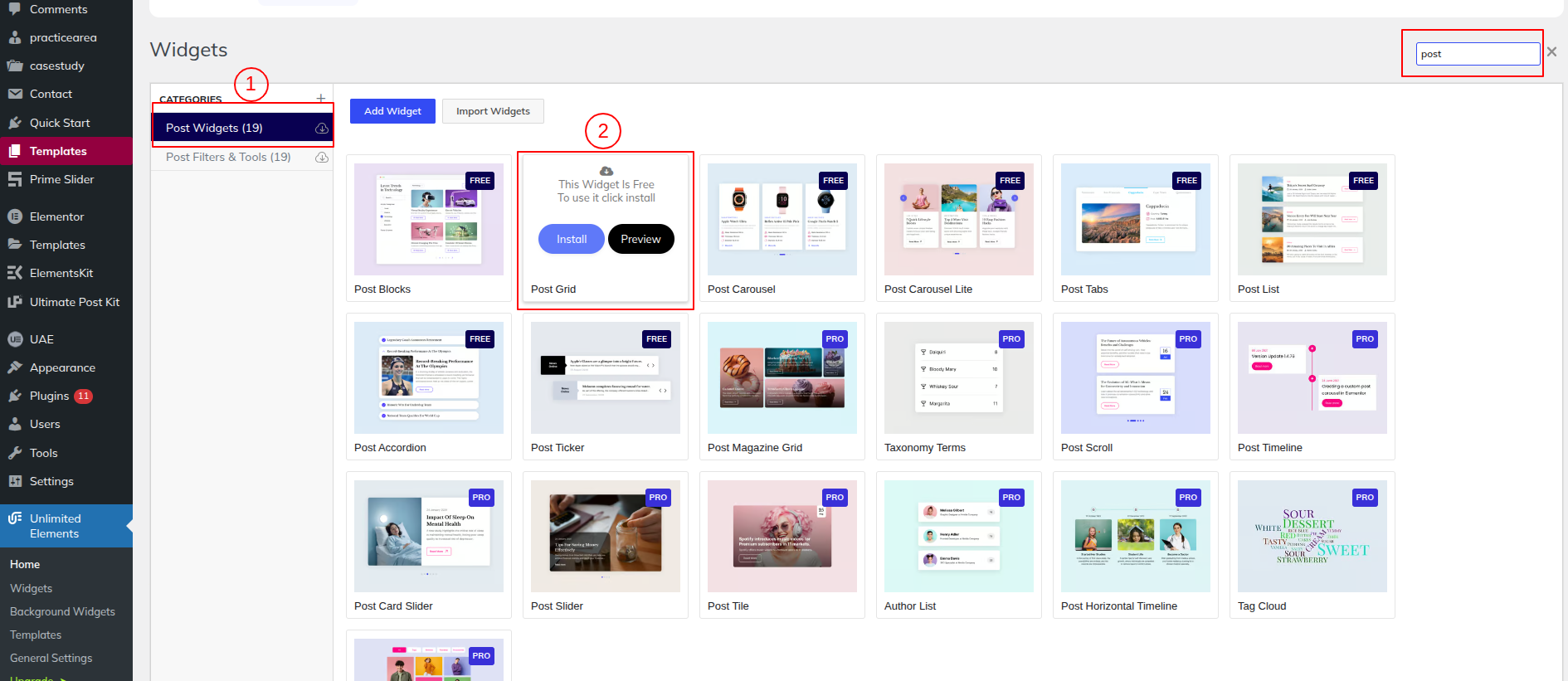The width and height of the screenshot is (1568, 681).
Task: Go to Templates below Elementor
Action: coord(66,245)
